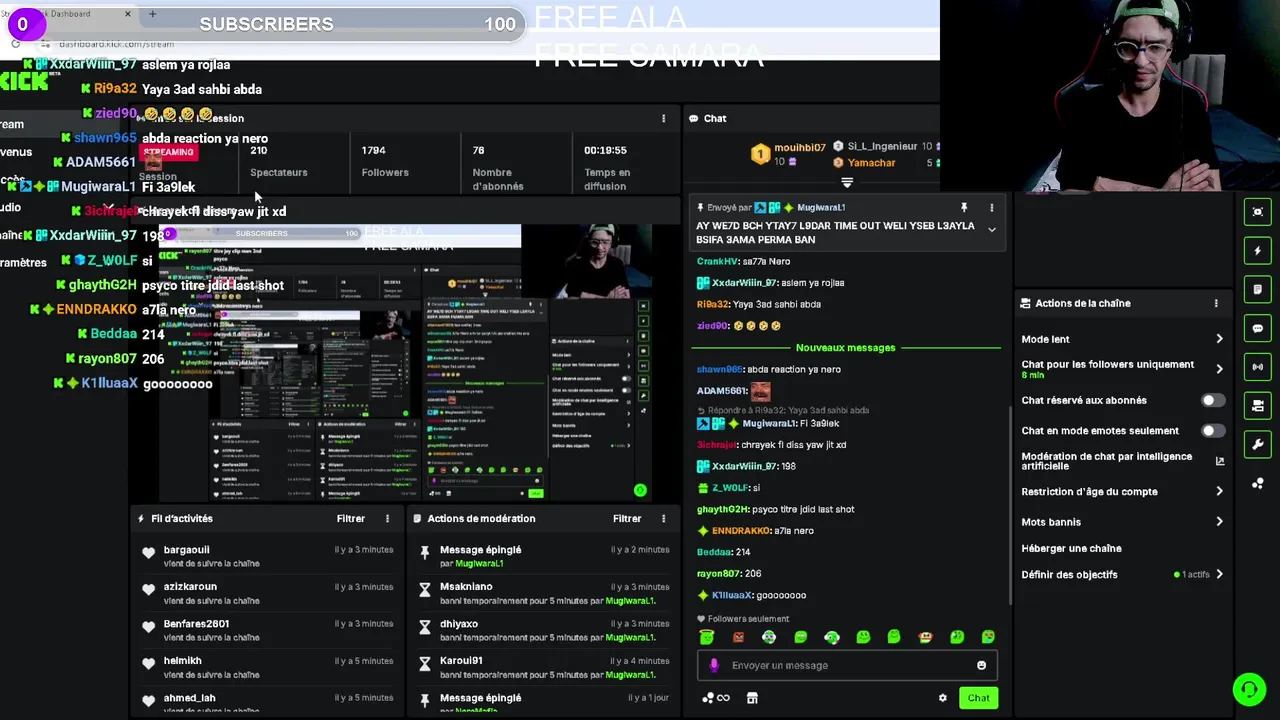Viewport: 1280px width, 720px height.
Task: Click the wrench sidebar icon
Action: point(1257,445)
